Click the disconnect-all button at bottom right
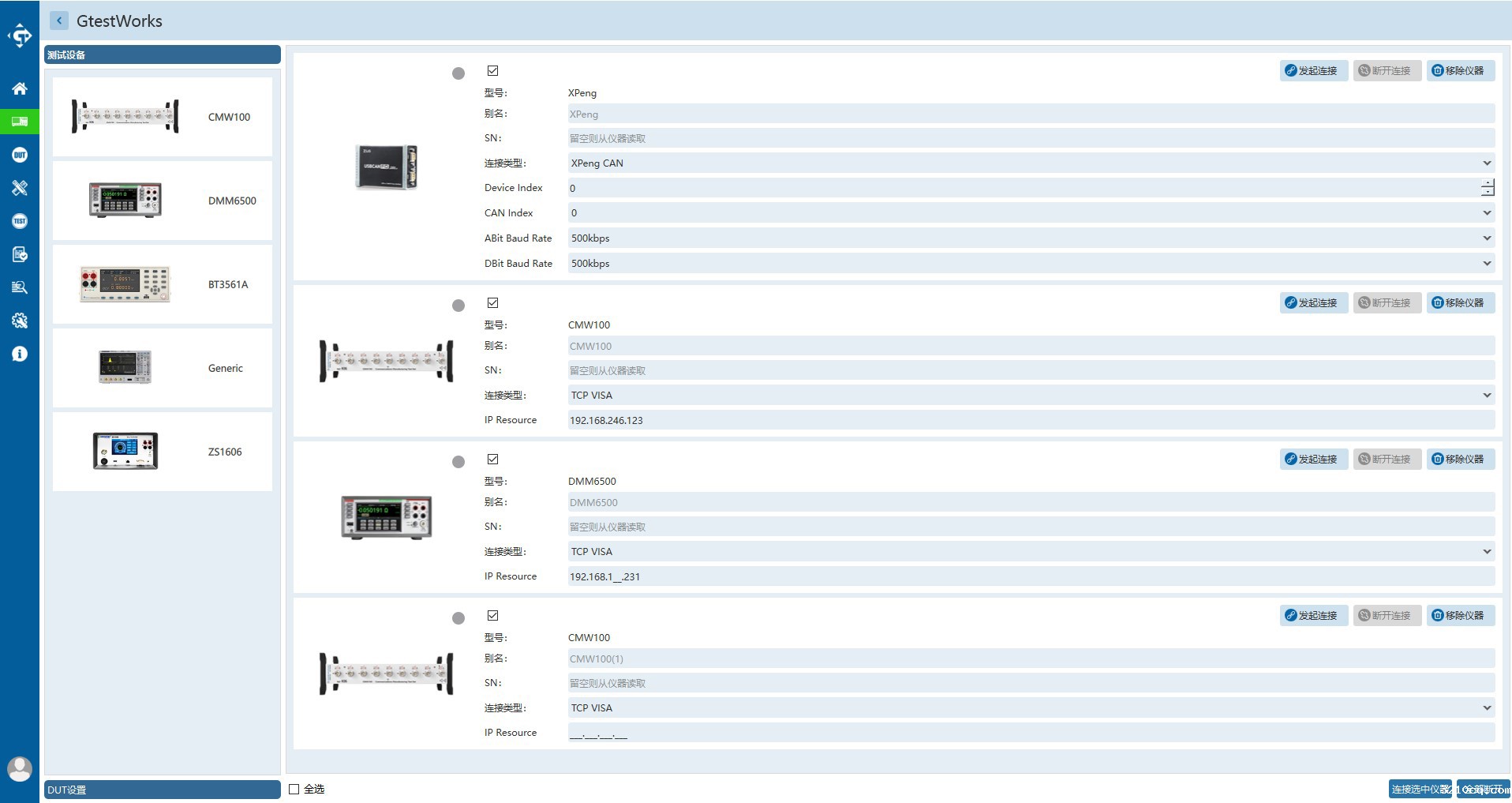The width and height of the screenshot is (1512, 803). (x=1483, y=789)
